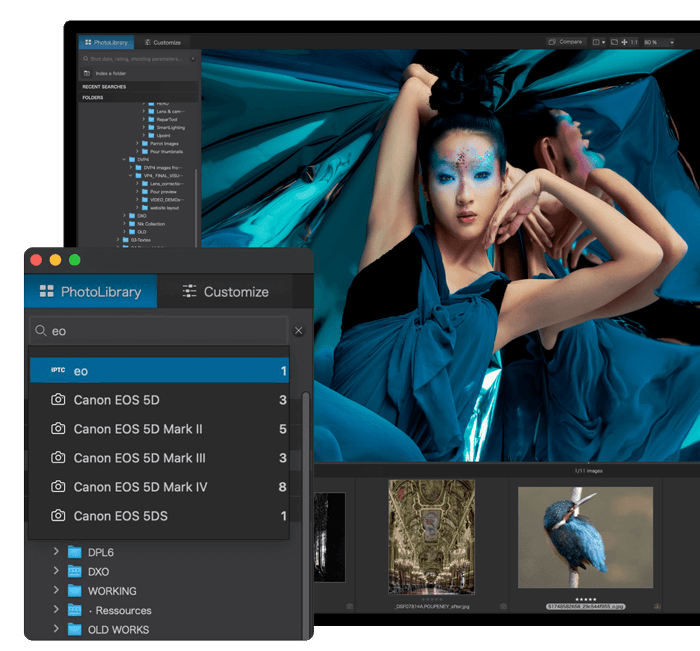Click camera icon next to Canon EOS 5DS
700x651 pixels.
pos(58,516)
